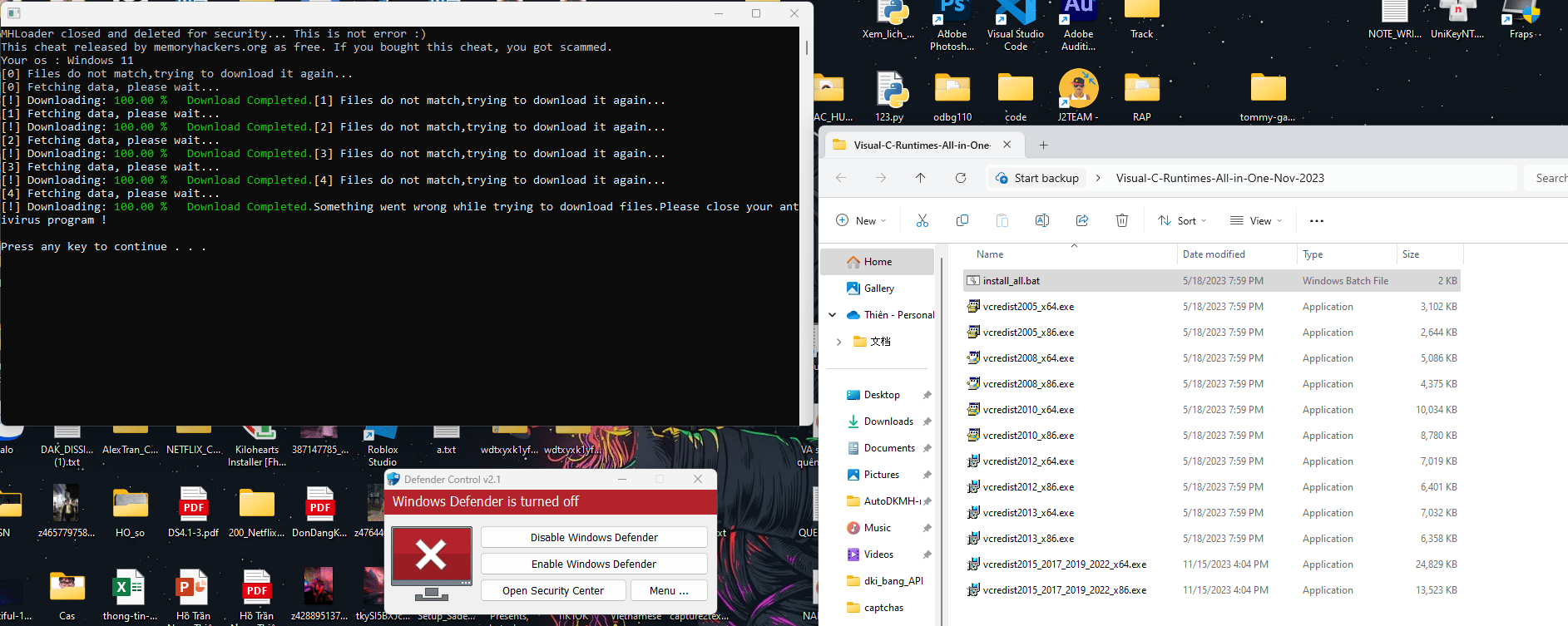Open the See more (...) toolbar menu
The image size is (1568, 626).
click(x=1316, y=220)
